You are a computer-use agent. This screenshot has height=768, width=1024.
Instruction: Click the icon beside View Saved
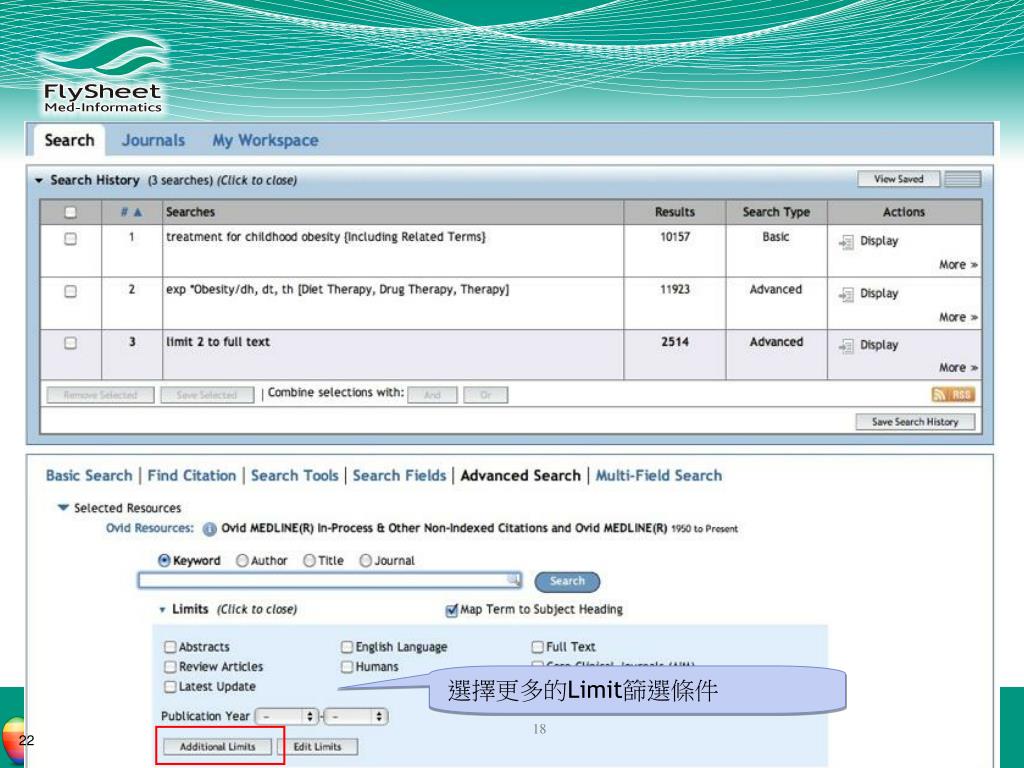coord(963,179)
